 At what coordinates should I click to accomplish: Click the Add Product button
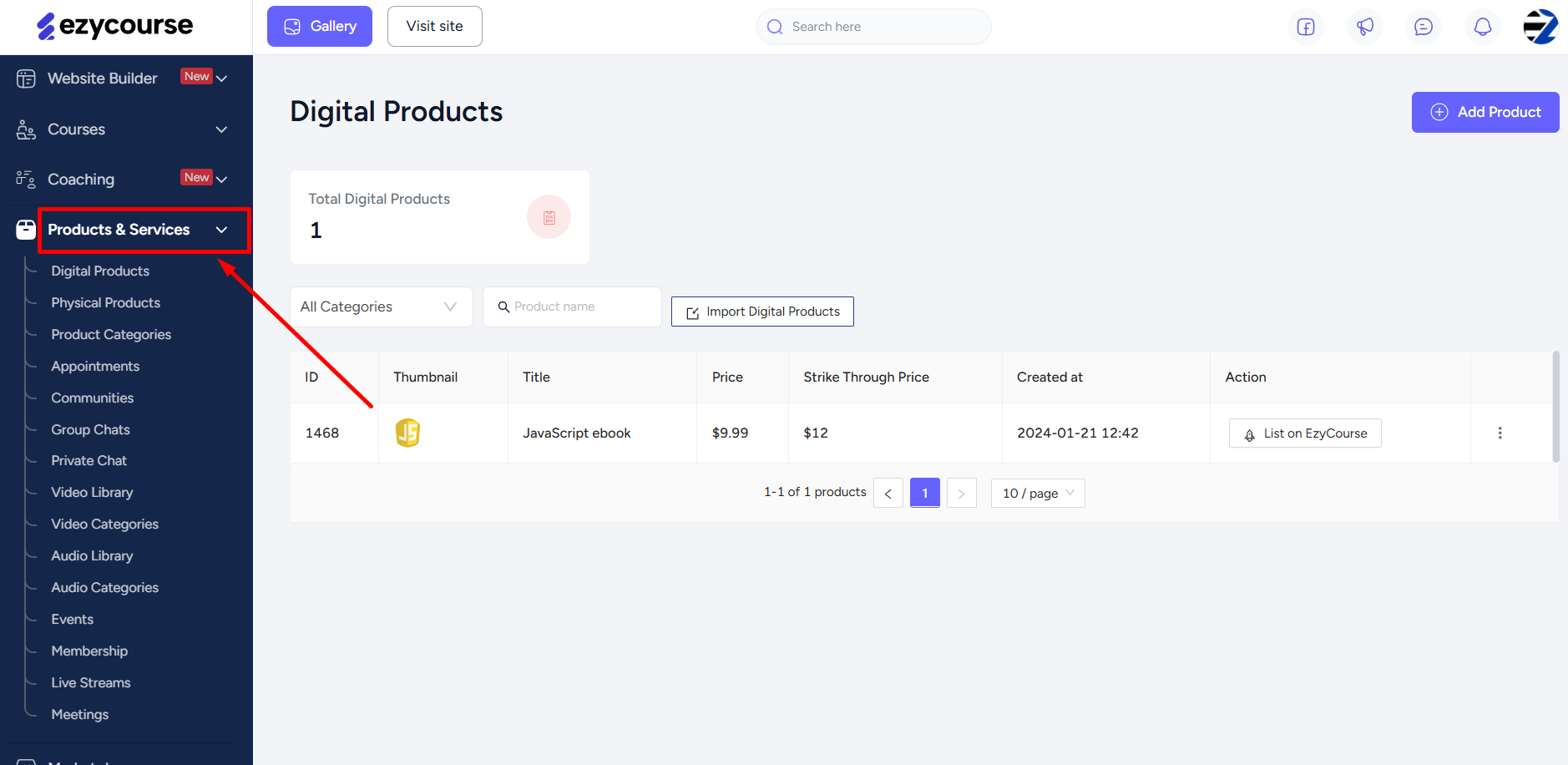pos(1485,112)
